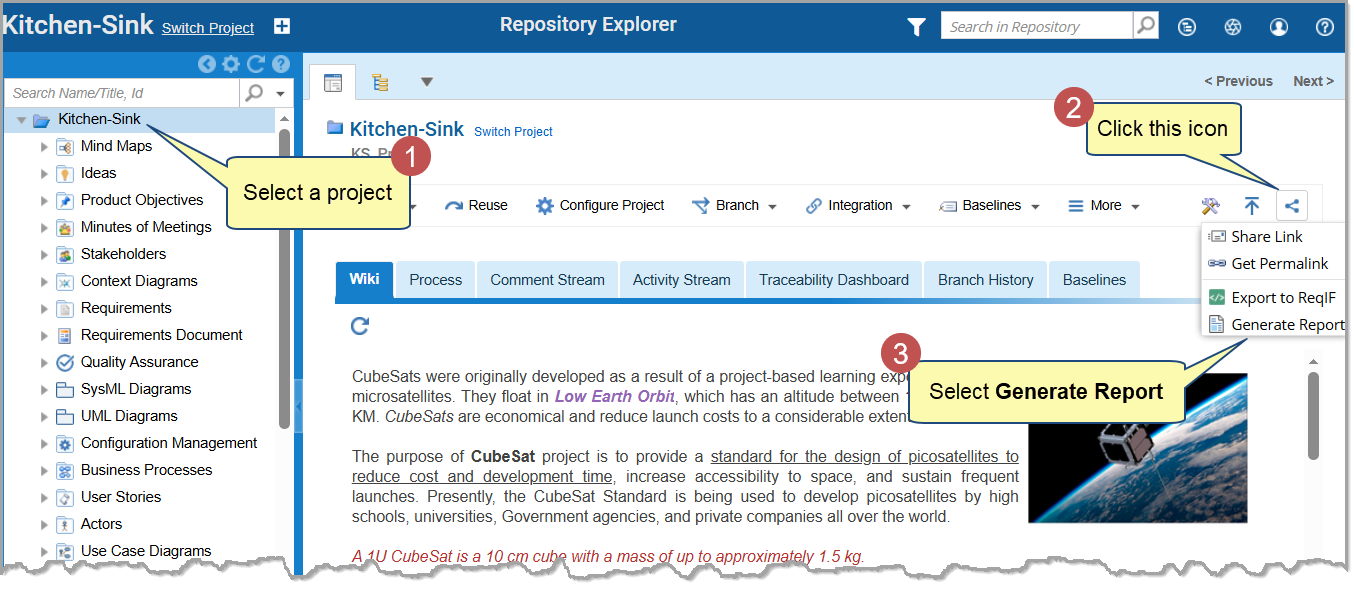Open tree panel settings gear icon

(x=231, y=64)
